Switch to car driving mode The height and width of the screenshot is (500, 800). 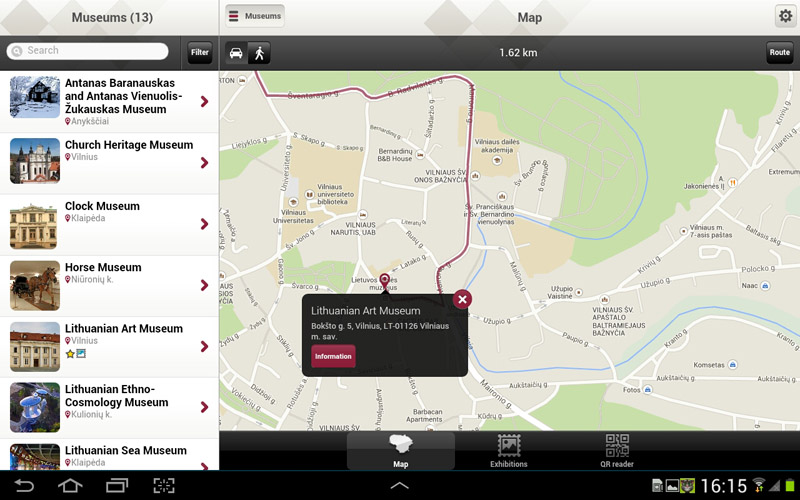[236, 53]
